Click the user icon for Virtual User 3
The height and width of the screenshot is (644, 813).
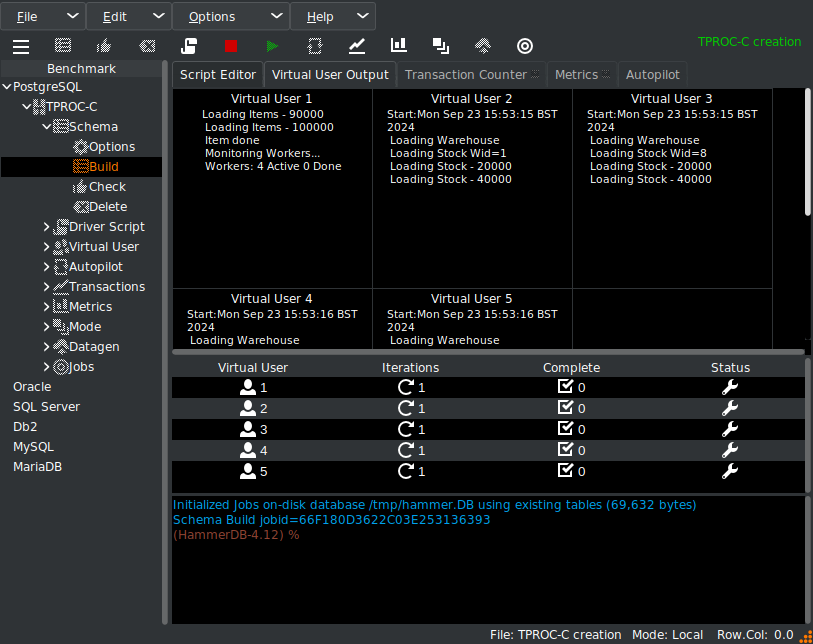[248, 429]
